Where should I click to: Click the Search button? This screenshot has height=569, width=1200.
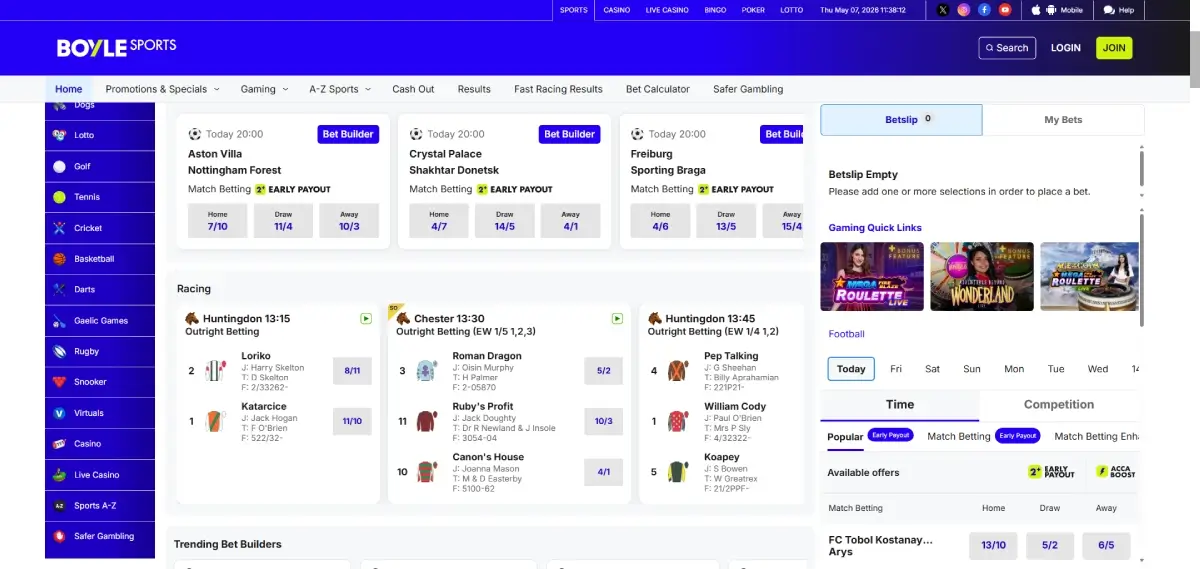[1007, 47]
